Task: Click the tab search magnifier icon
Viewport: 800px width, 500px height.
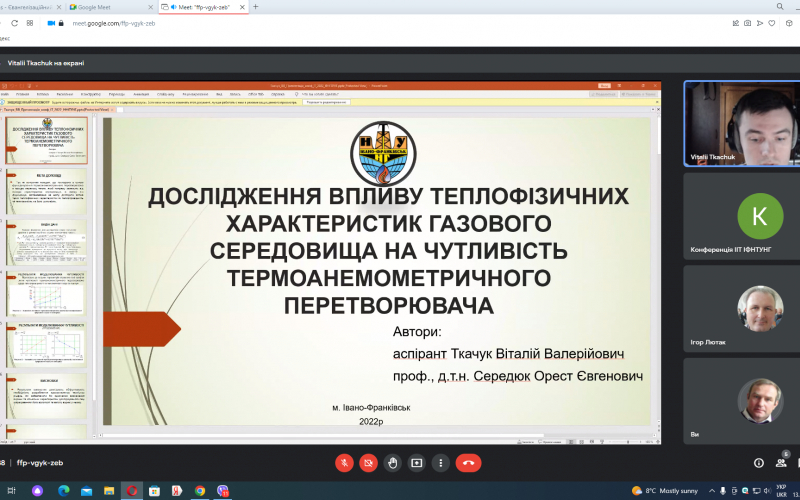Action: [780, 7]
